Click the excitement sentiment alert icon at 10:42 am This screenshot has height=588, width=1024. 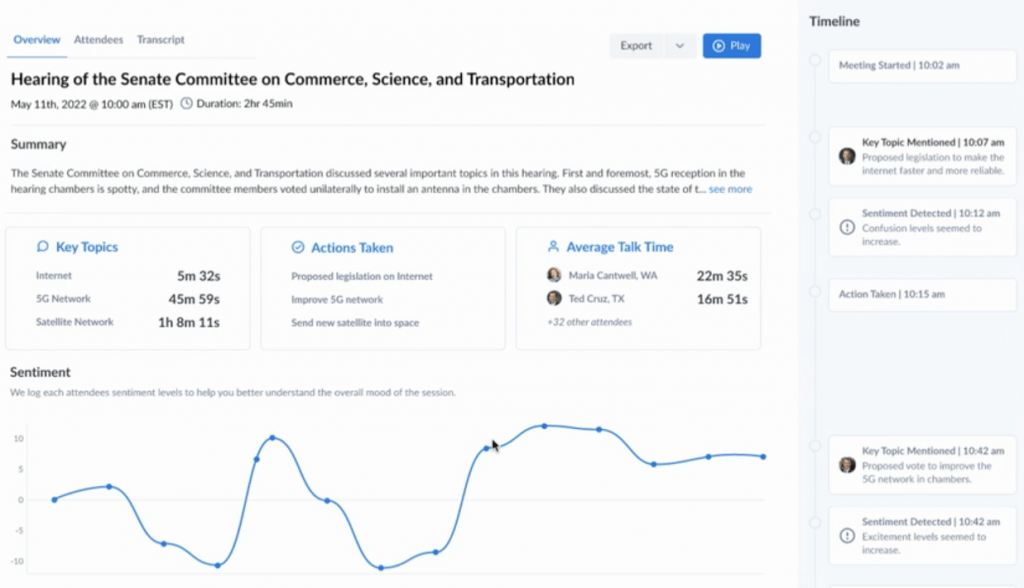tap(847, 536)
